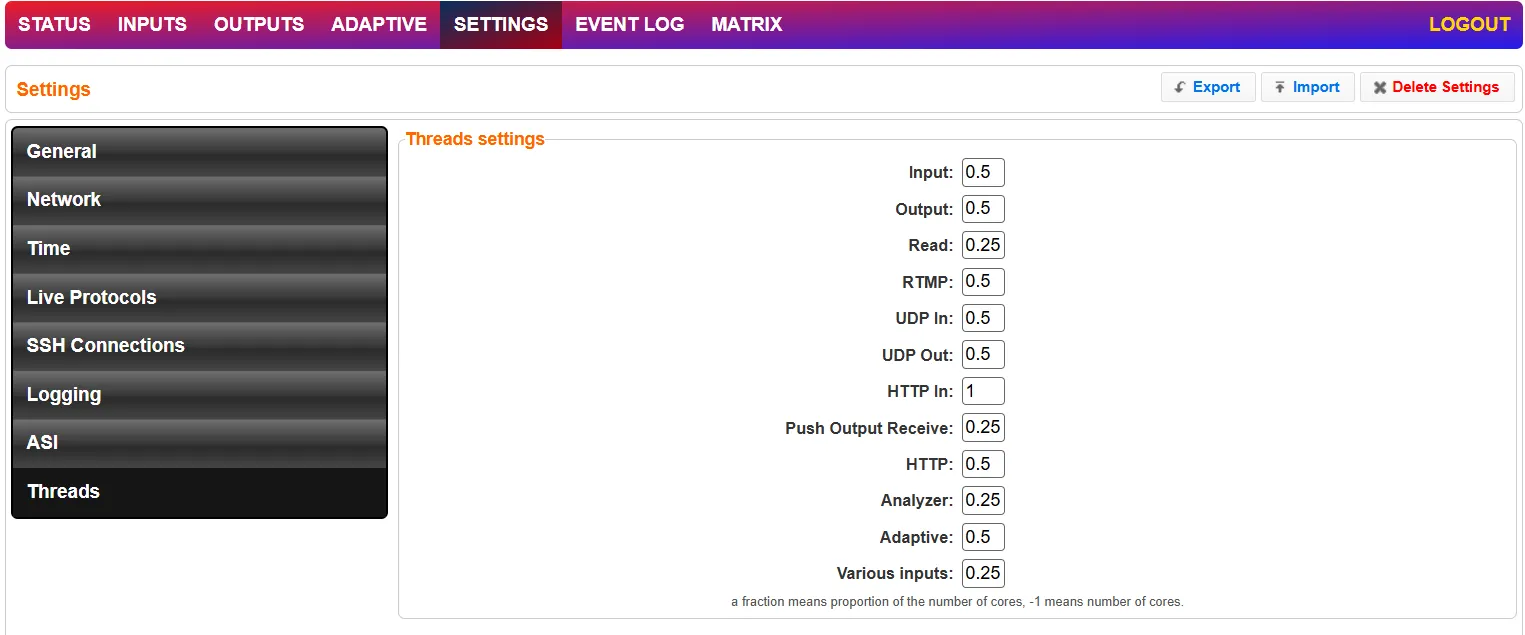Select the Threads section
The image size is (1525, 635).
(199, 492)
